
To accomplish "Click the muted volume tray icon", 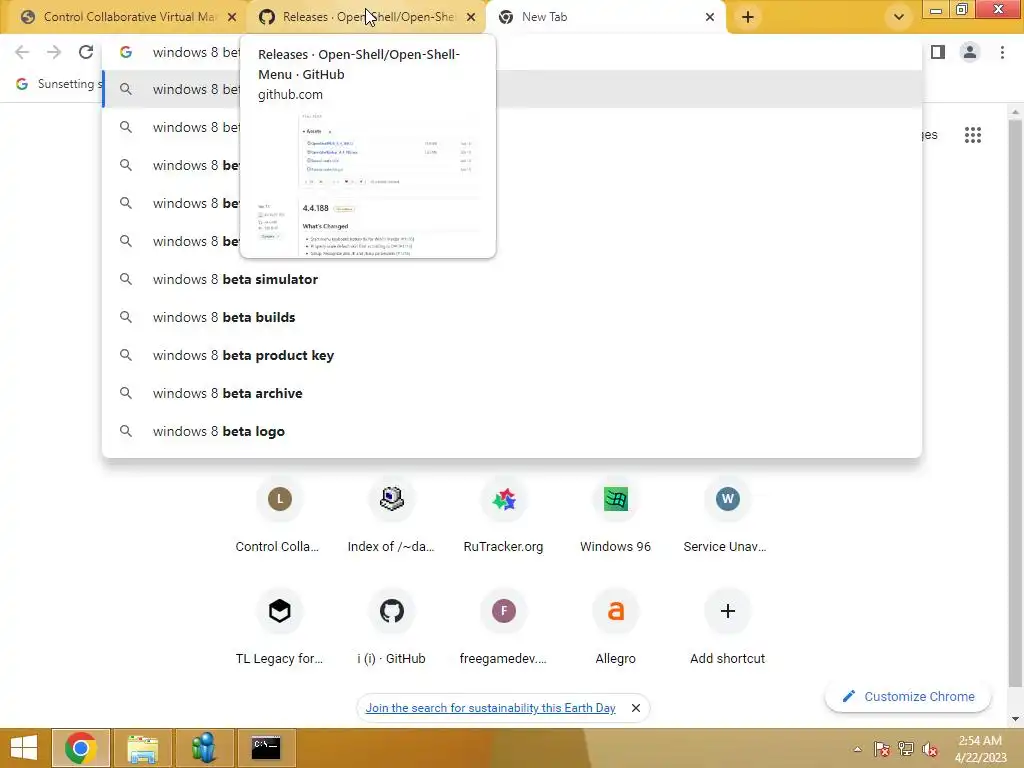I will [x=930, y=749].
